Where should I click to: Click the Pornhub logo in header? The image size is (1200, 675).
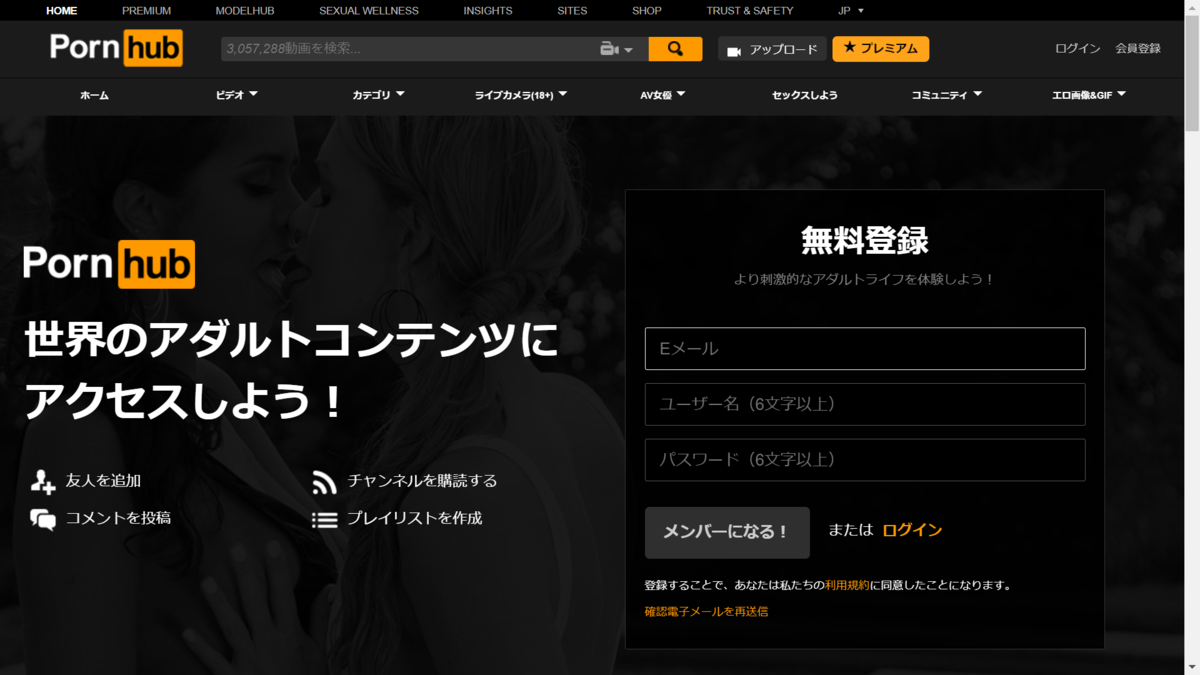(117, 48)
